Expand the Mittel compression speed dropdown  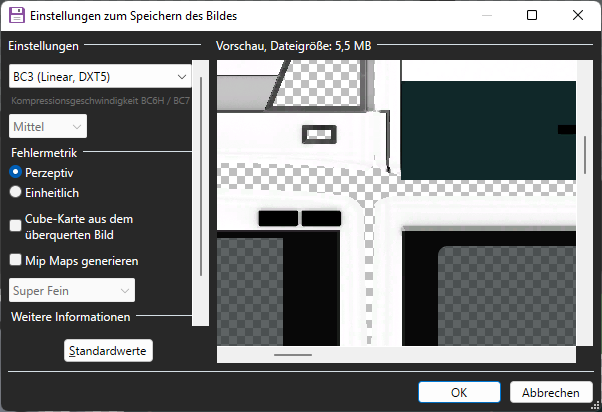click(48, 126)
